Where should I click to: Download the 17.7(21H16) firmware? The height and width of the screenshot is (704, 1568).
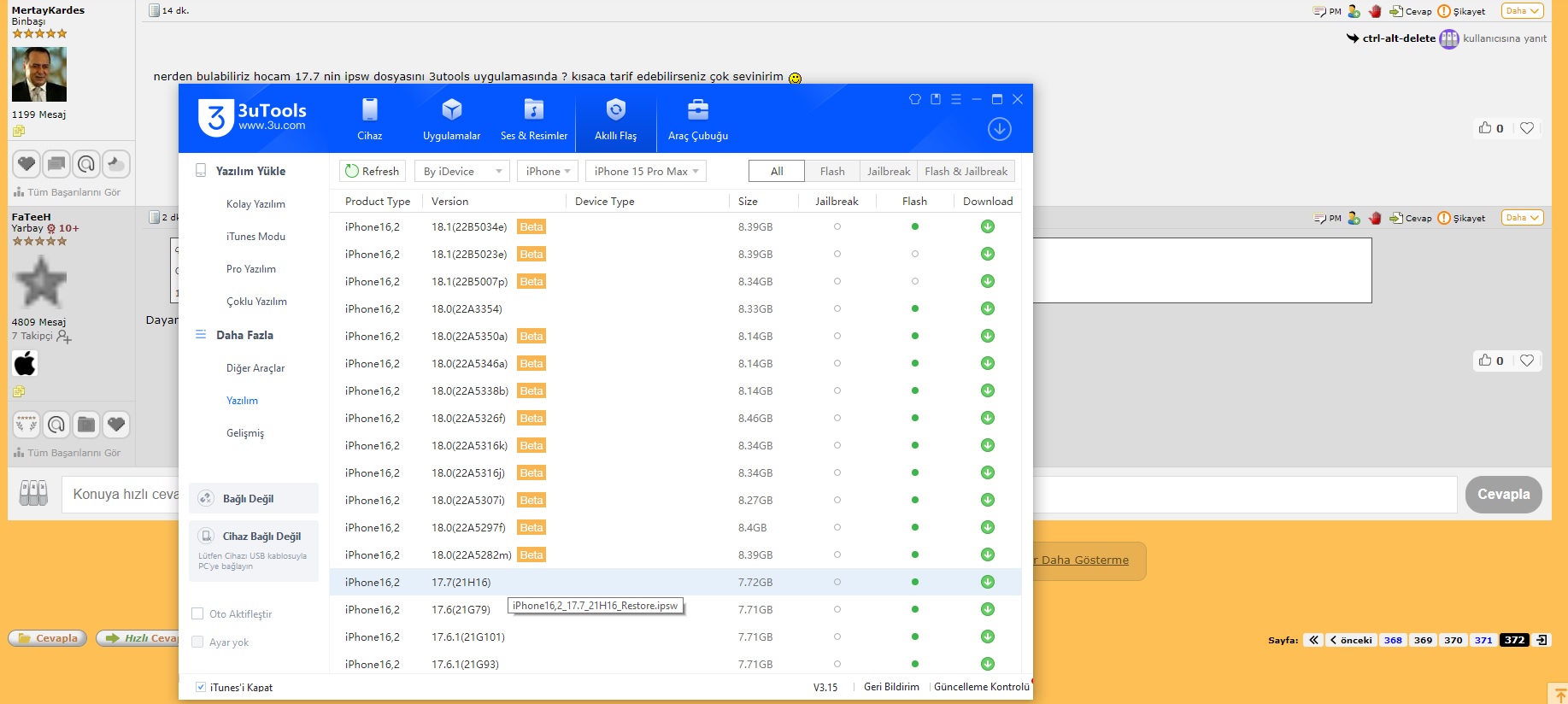pyautogui.click(x=988, y=582)
